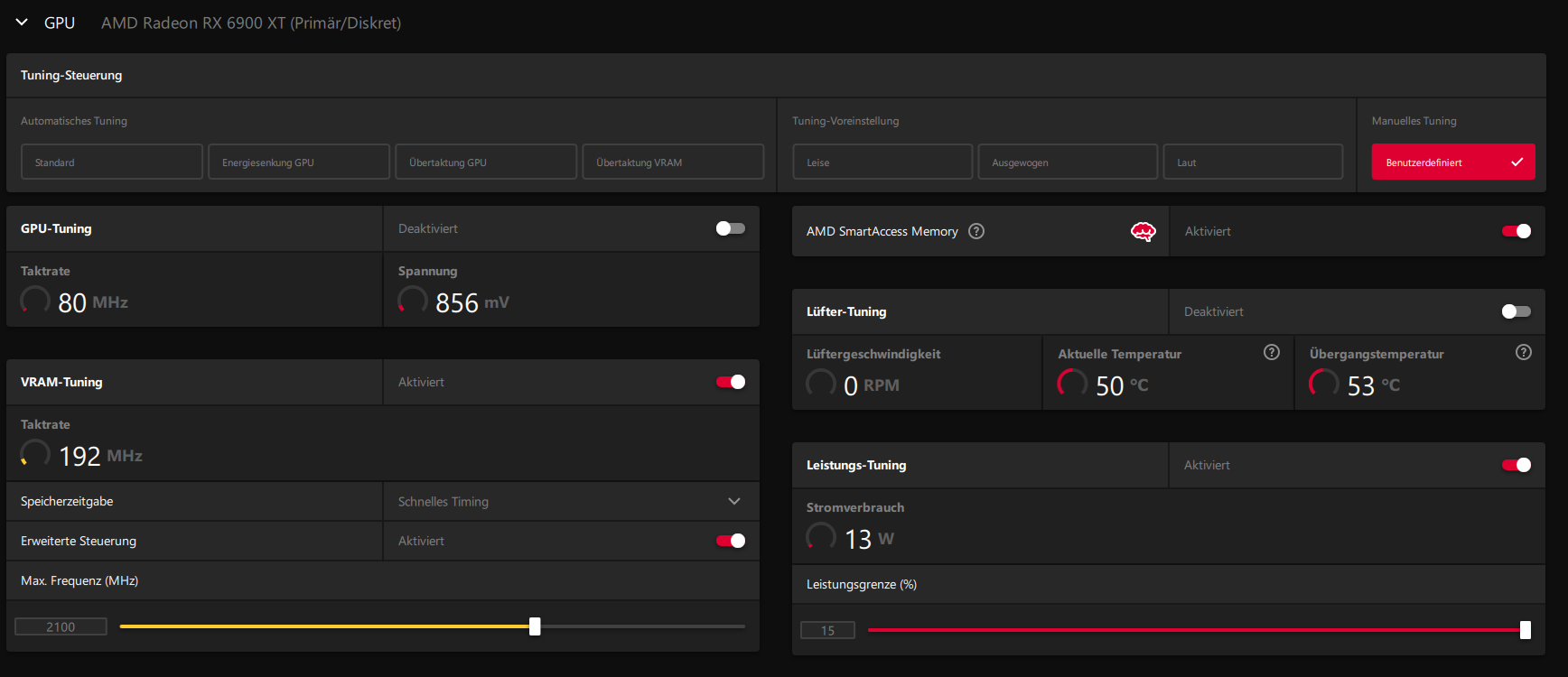Click the GPU Taktrate 80 MHz gauge icon
The width and height of the screenshot is (1568, 677).
pyautogui.click(x=35, y=300)
